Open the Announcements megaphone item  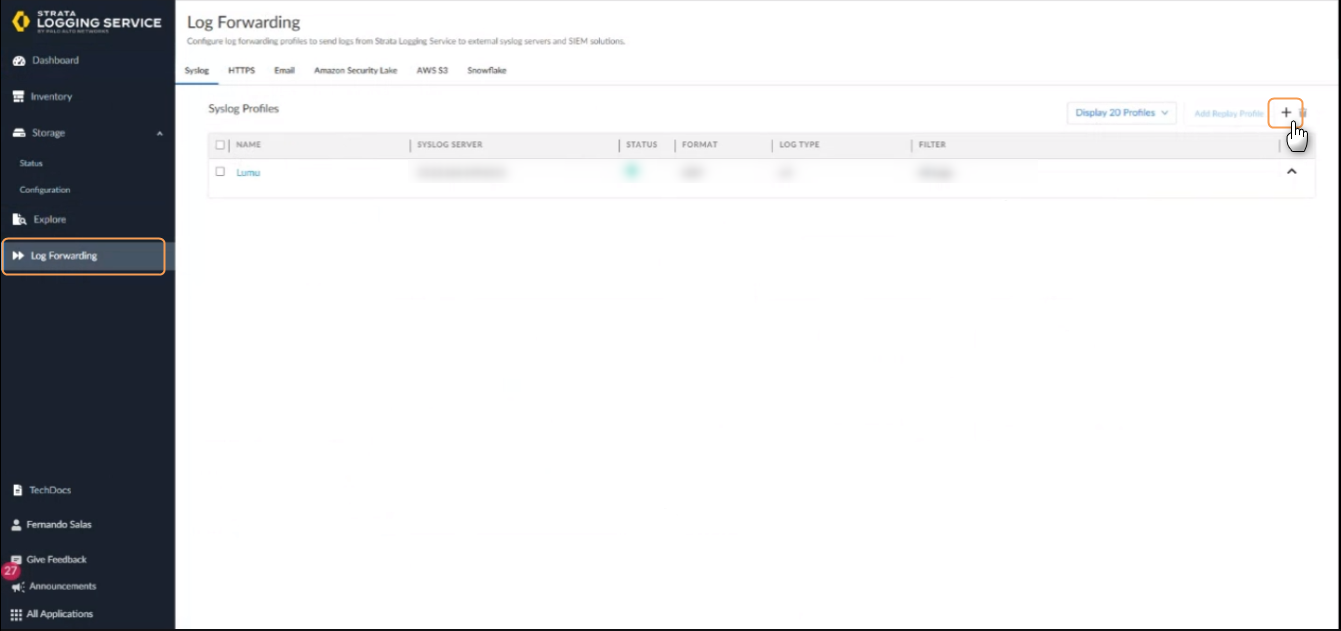click(62, 587)
